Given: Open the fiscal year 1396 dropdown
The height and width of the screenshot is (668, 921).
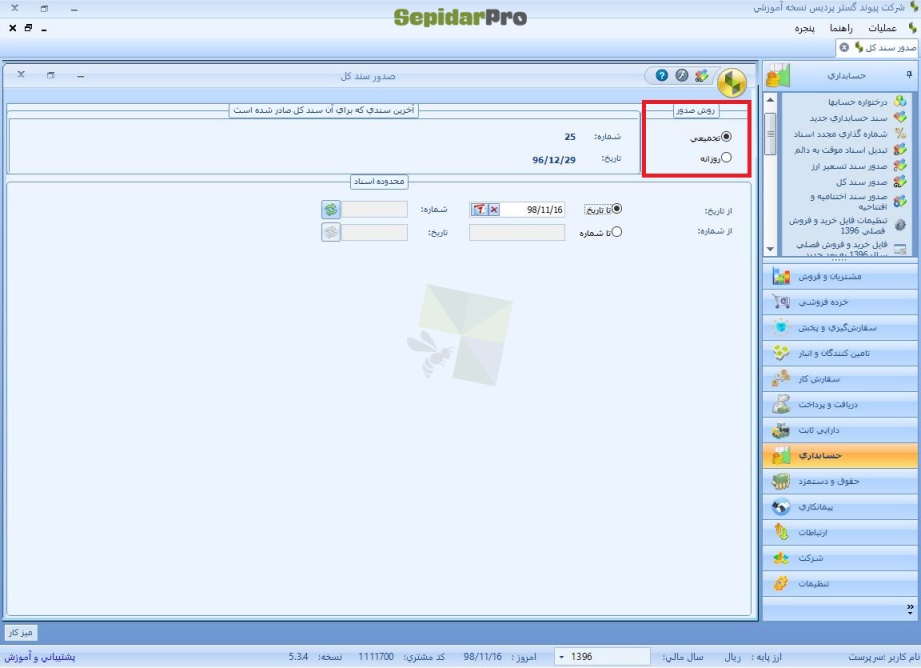Looking at the screenshot, I should 562,657.
